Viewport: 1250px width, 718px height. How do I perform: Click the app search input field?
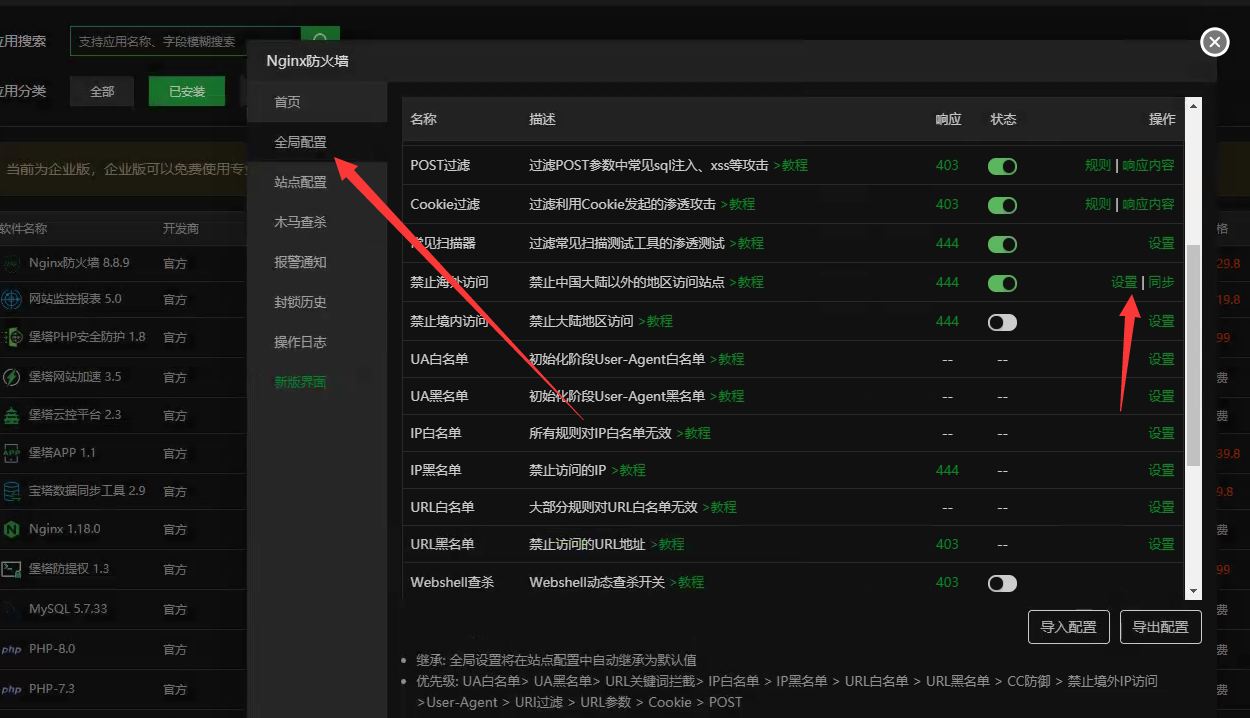(185, 41)
